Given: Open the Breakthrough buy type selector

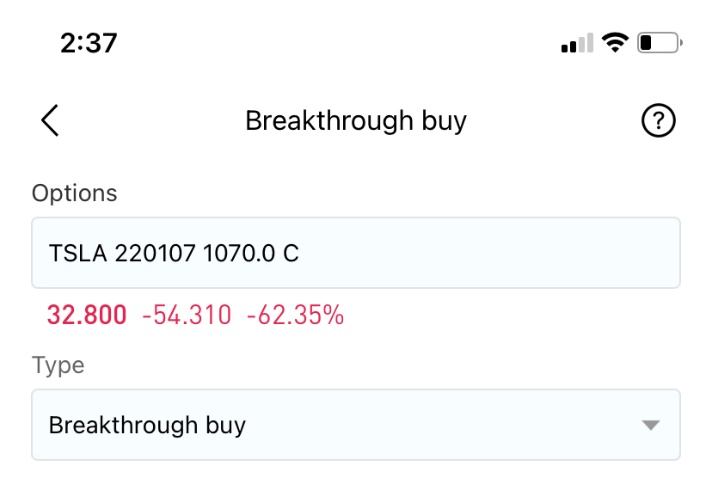Looking at the screenshot, I should tap(356, 425).
